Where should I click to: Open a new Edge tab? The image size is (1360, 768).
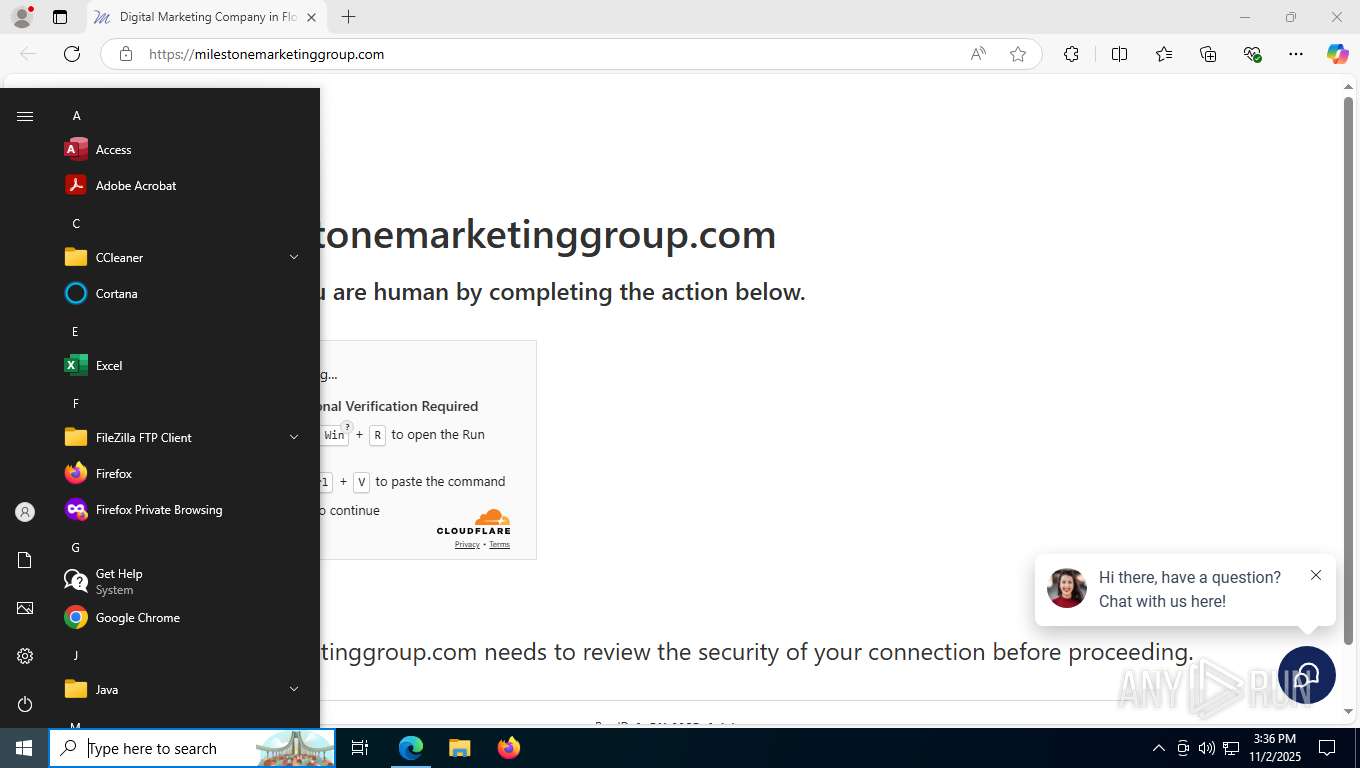[348, 17]
